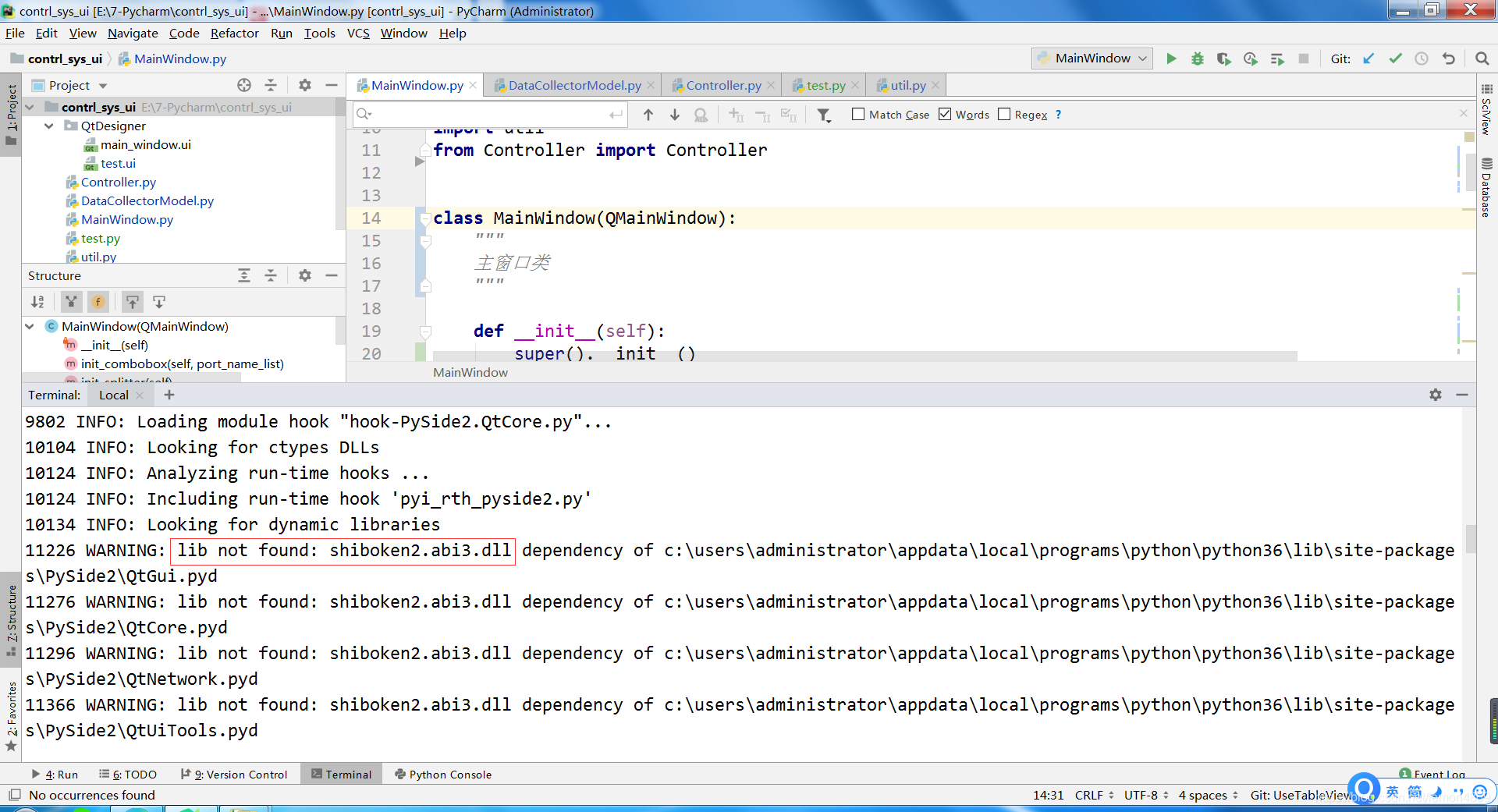
Task: Locate current file in Project panel icon
Action: click(x=244, y=85)
